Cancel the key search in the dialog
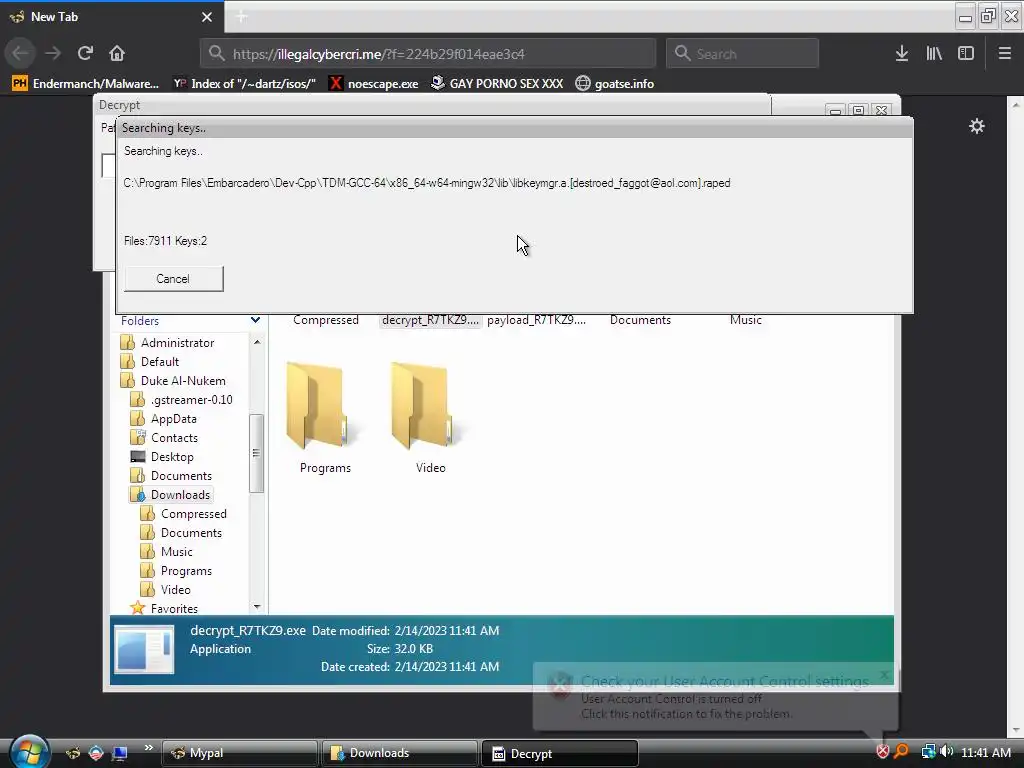 tap(174, 279)
